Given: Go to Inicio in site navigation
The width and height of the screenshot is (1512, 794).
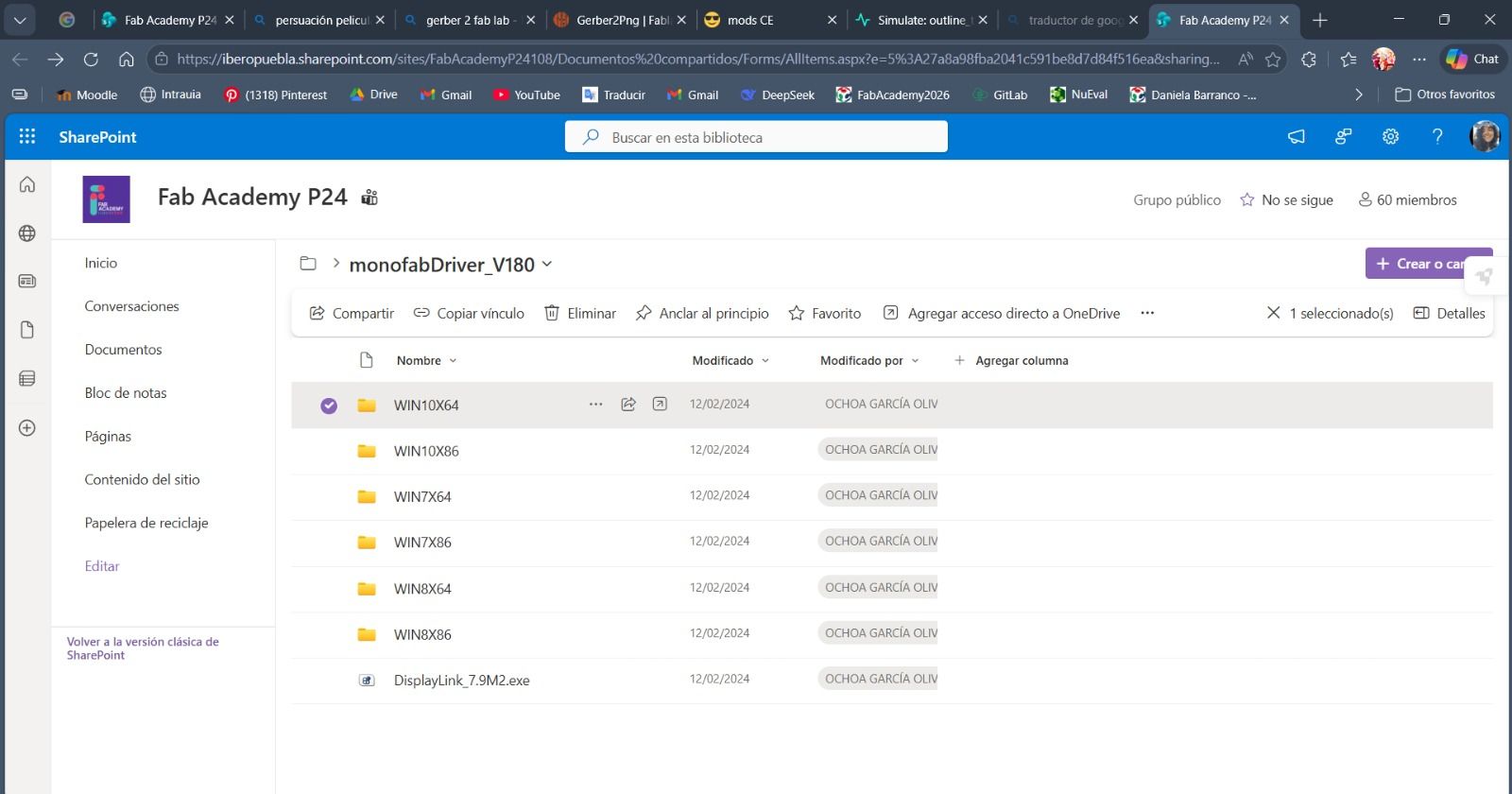Looking at the screenshot, I should pyautogui.click(x=101, y=263).
